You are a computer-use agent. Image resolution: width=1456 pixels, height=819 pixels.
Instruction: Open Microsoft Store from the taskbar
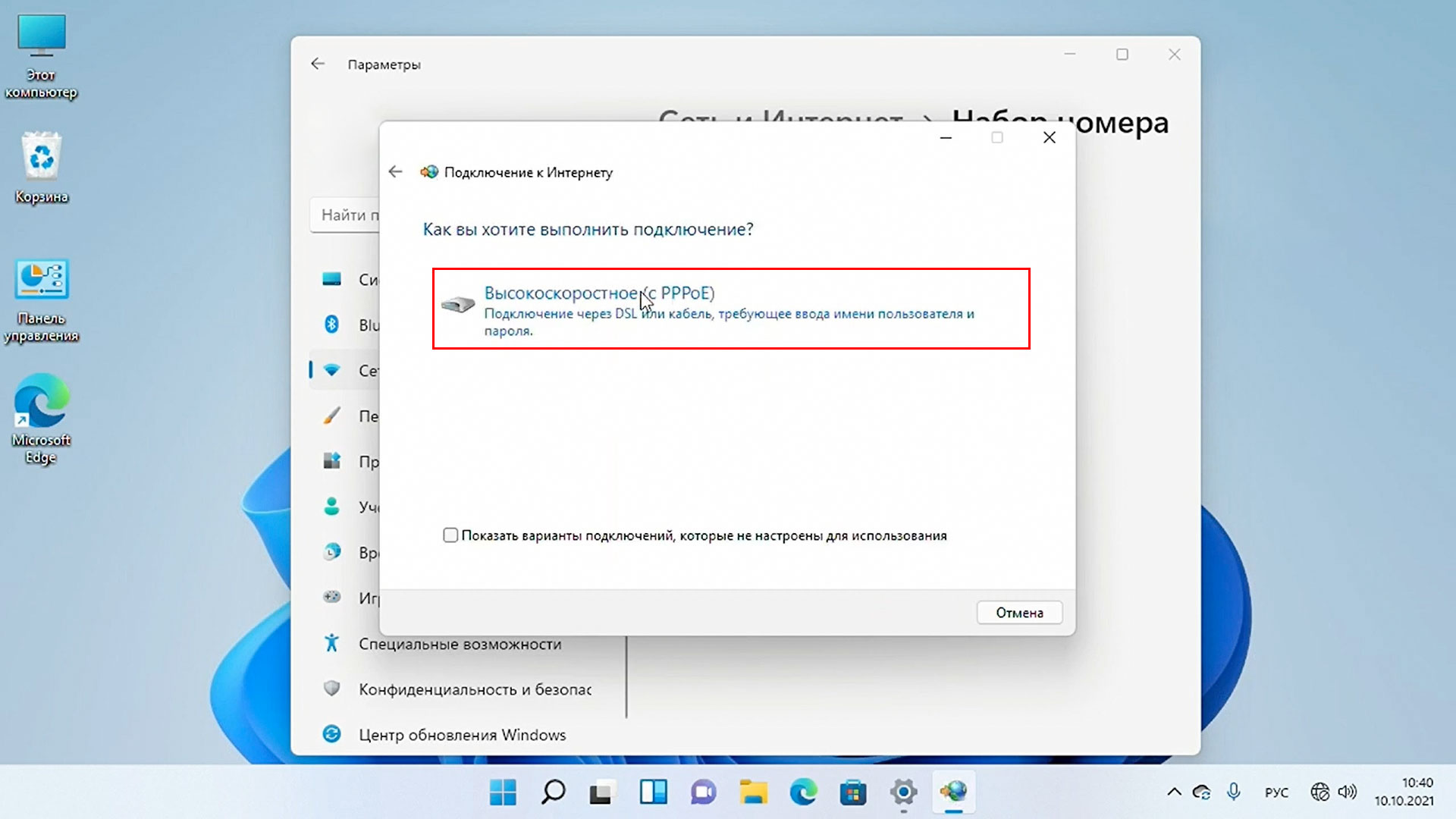[x=853, y=792]
